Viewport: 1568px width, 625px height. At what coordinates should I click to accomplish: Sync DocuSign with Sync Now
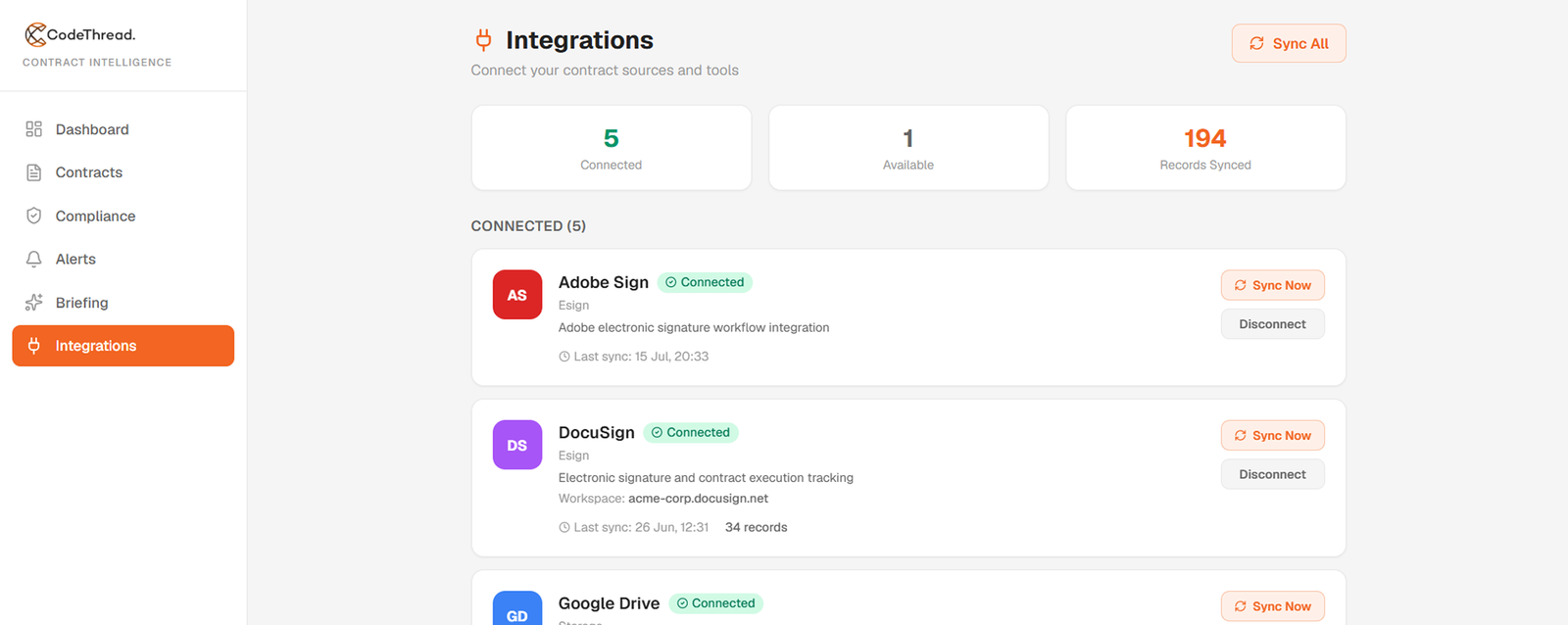click(x=1272, y=435)
